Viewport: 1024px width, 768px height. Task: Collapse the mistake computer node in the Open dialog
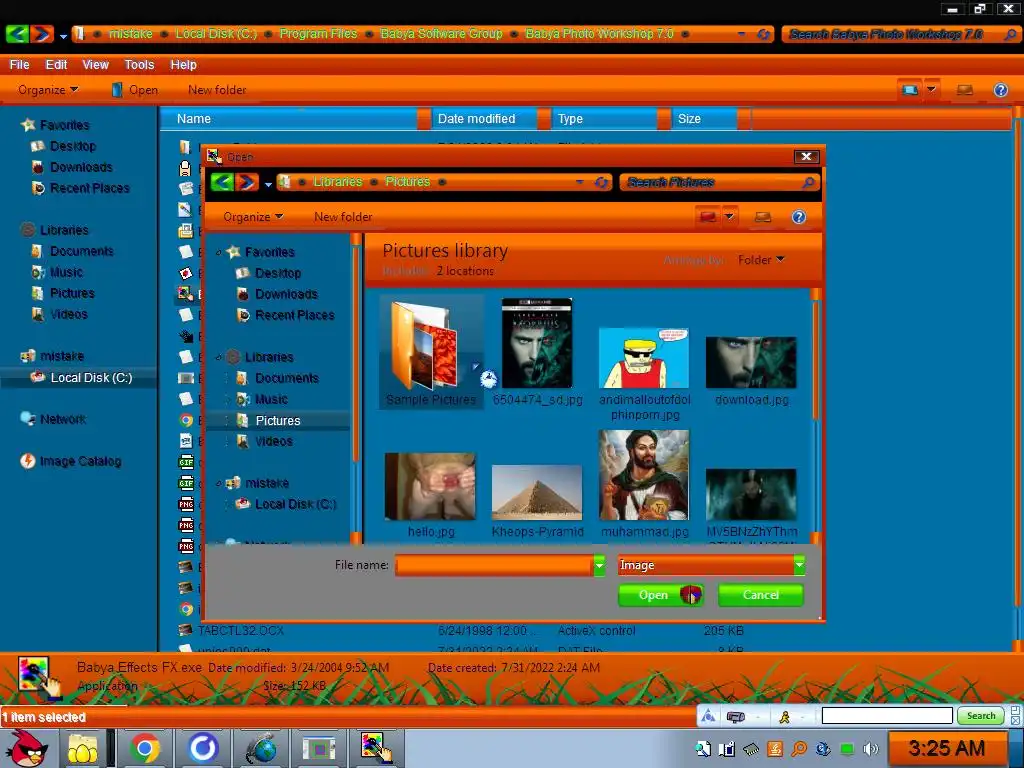tap(219, 483)
